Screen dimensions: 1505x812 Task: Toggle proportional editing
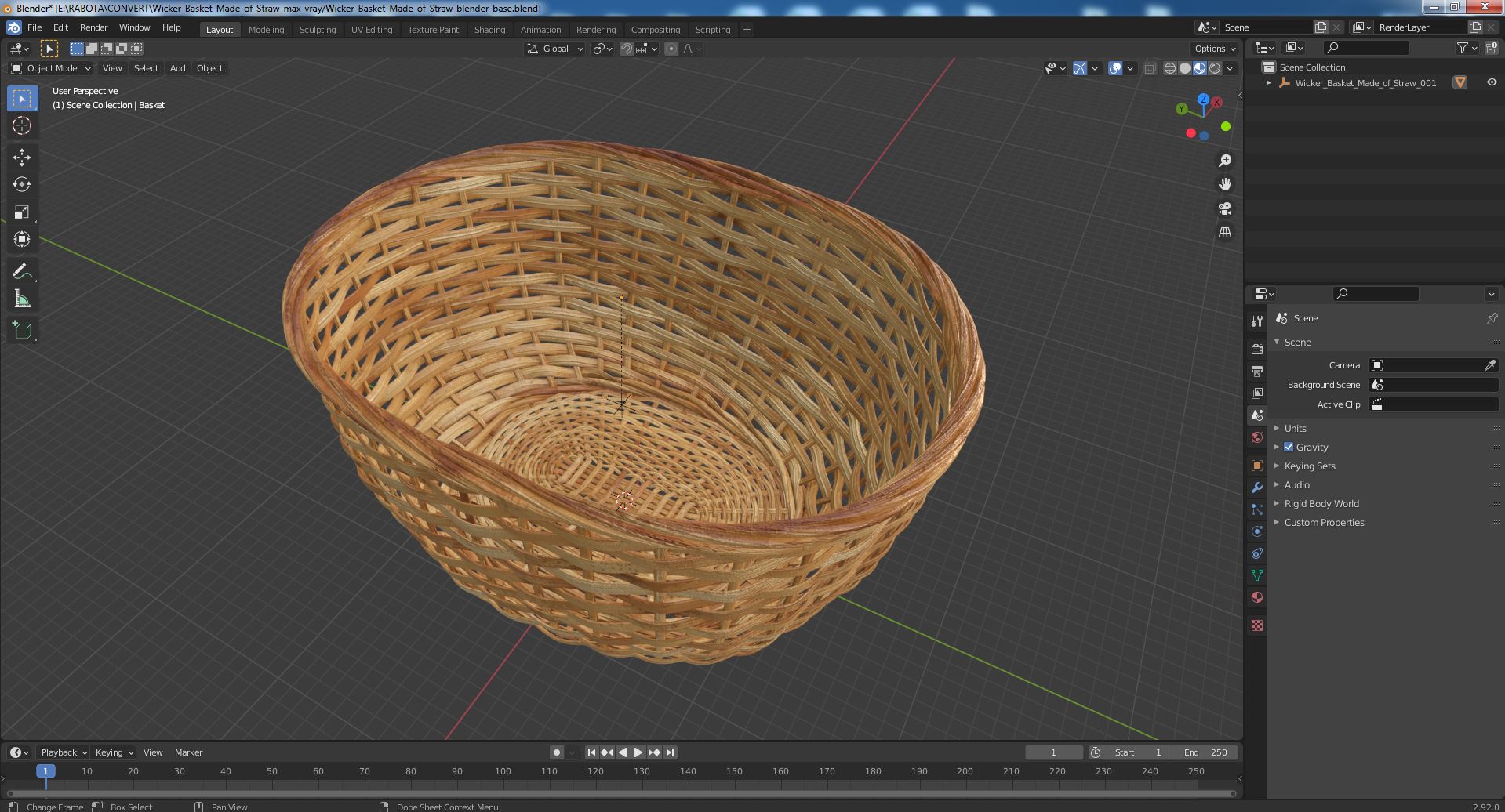click(671, 49)
